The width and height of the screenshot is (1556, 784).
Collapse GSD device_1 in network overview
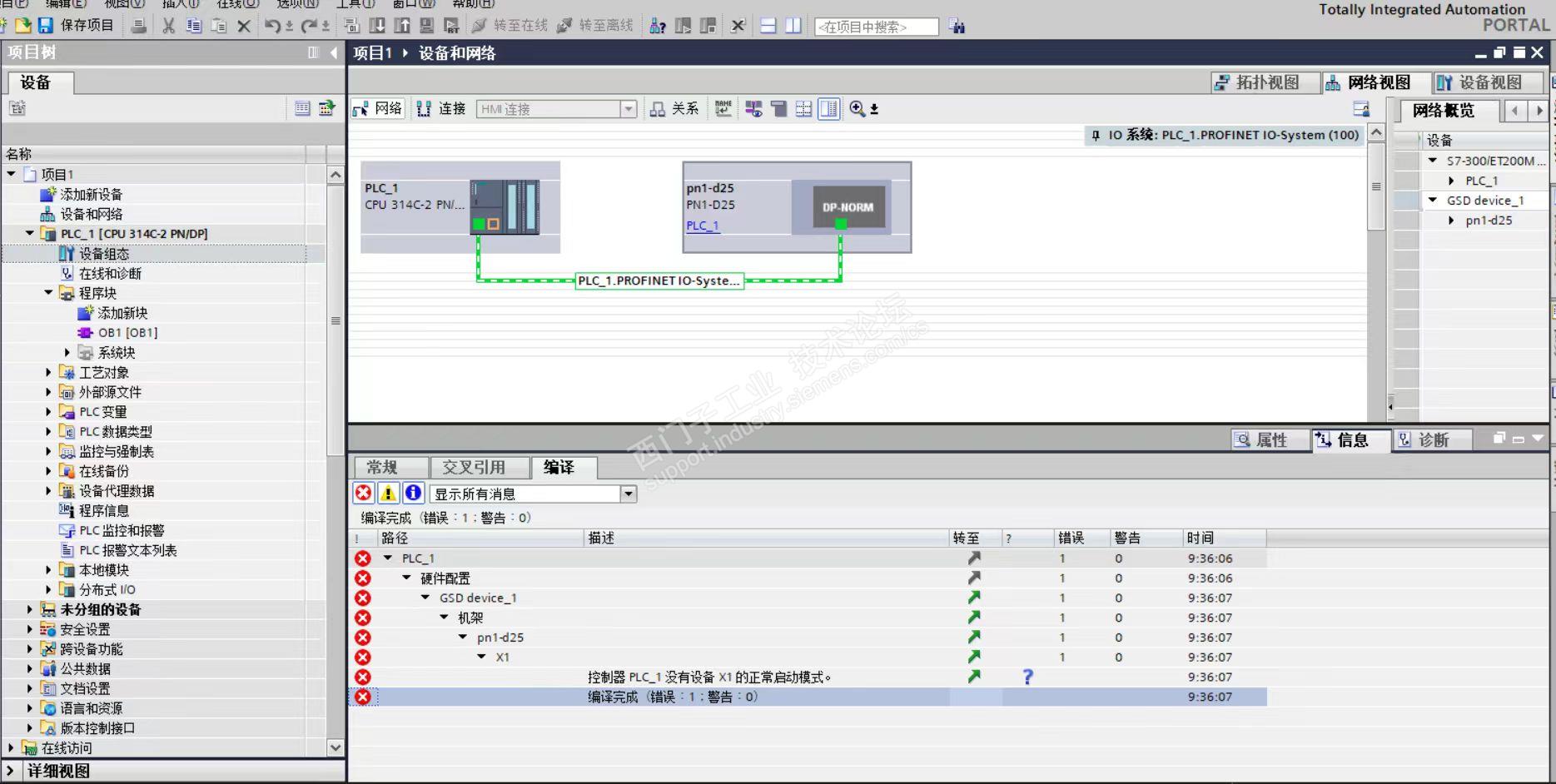[x=1433, y=201]
